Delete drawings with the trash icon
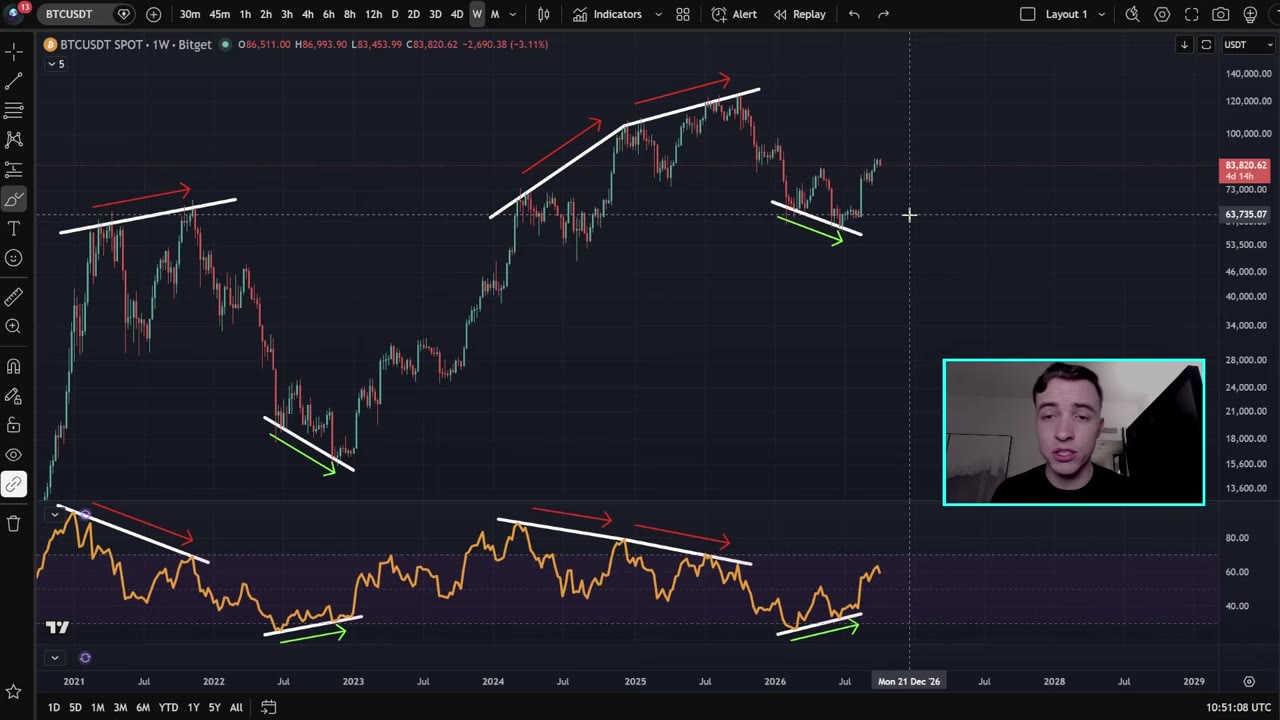Image resolution: width=1280 pixels, height=720 pixels. [x=14, y=523]
